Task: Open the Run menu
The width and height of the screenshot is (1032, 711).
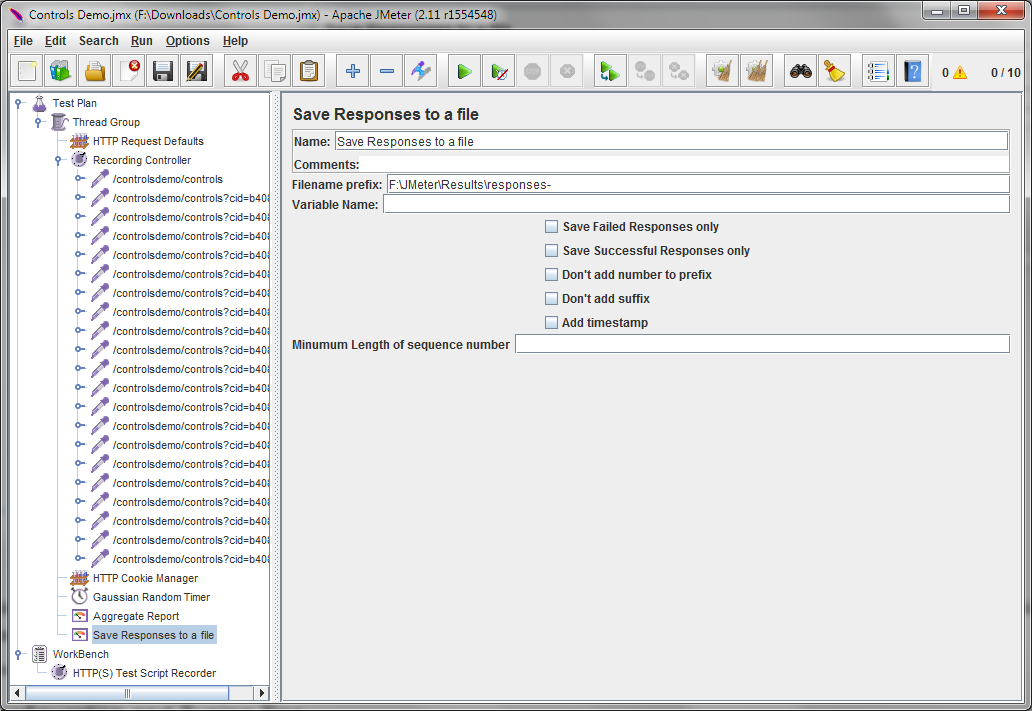Action: [142, 41]
